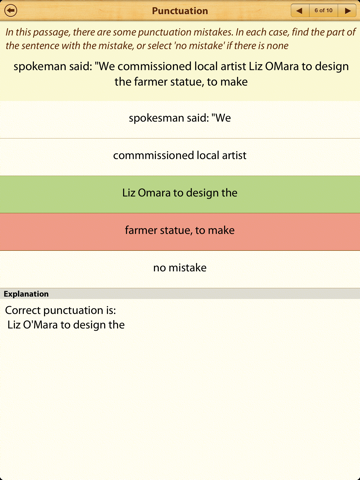
Task: Pick the red 'farmer statue, to make' answer
Action: click(180, 232)
